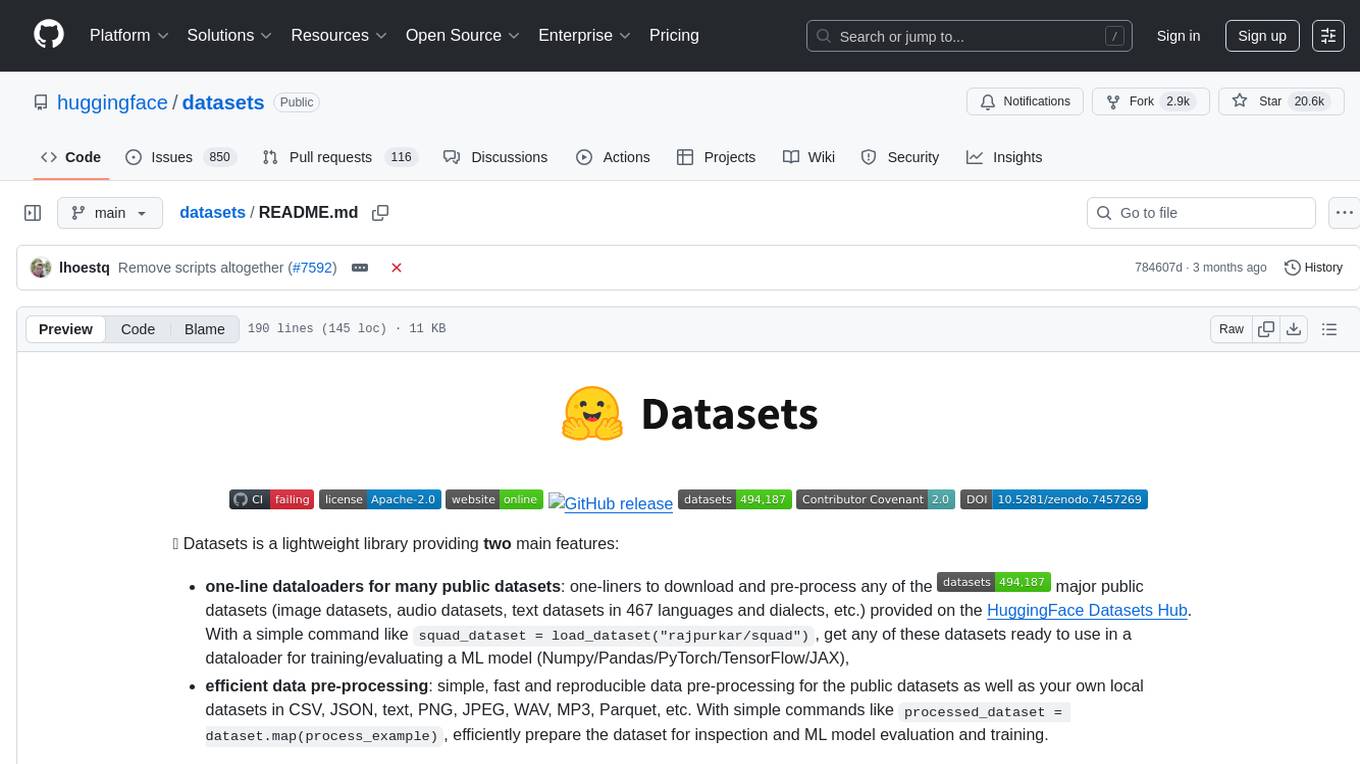This screenshot has height=764, width=1360.
Task: Switch to the Code tab
Action: (71, 157)
